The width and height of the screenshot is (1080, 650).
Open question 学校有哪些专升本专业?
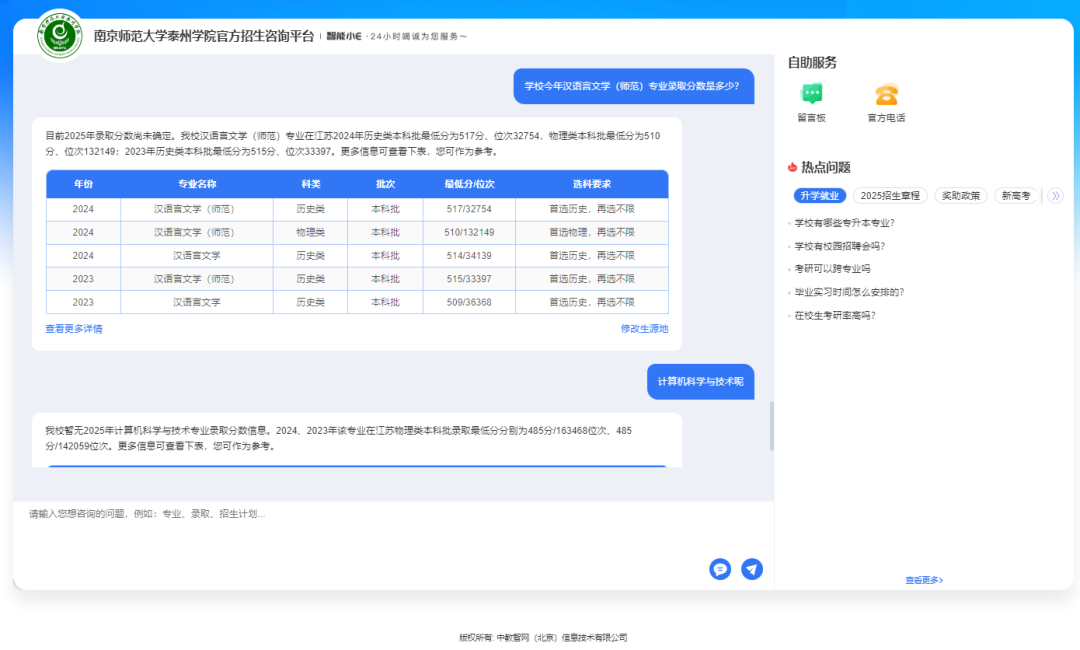click(x=844, y=223)
